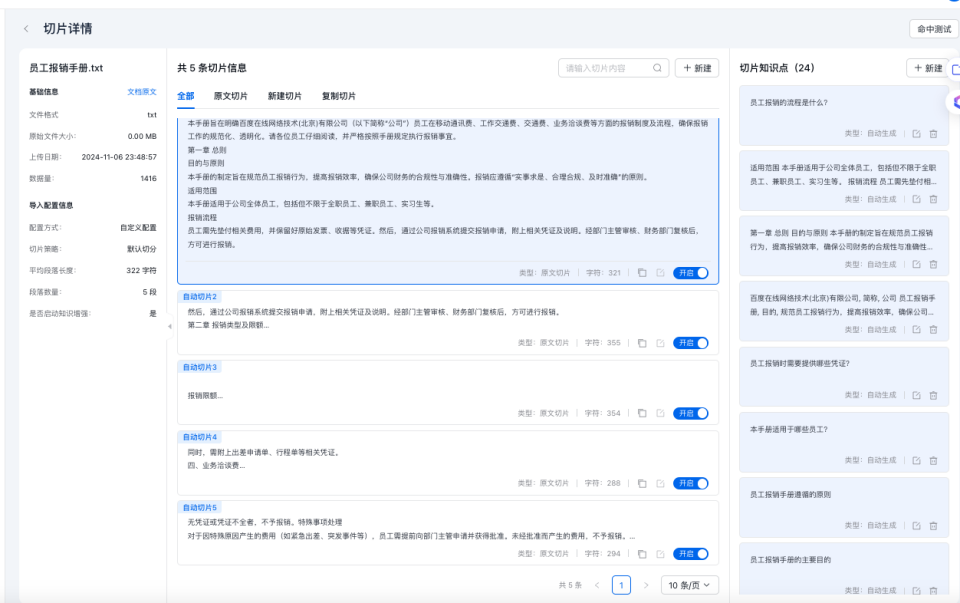The image size is (960, 603).
Task: Delete knowledge point 员工报销时需要提供哪些凭证?
Action: (x=933, y=395)
